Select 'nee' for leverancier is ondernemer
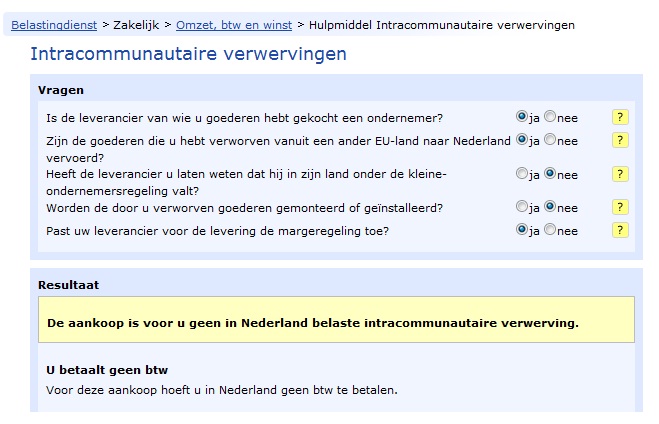This screenshot has height=424, width=659. pyautogui.click(x=550, y=116)
